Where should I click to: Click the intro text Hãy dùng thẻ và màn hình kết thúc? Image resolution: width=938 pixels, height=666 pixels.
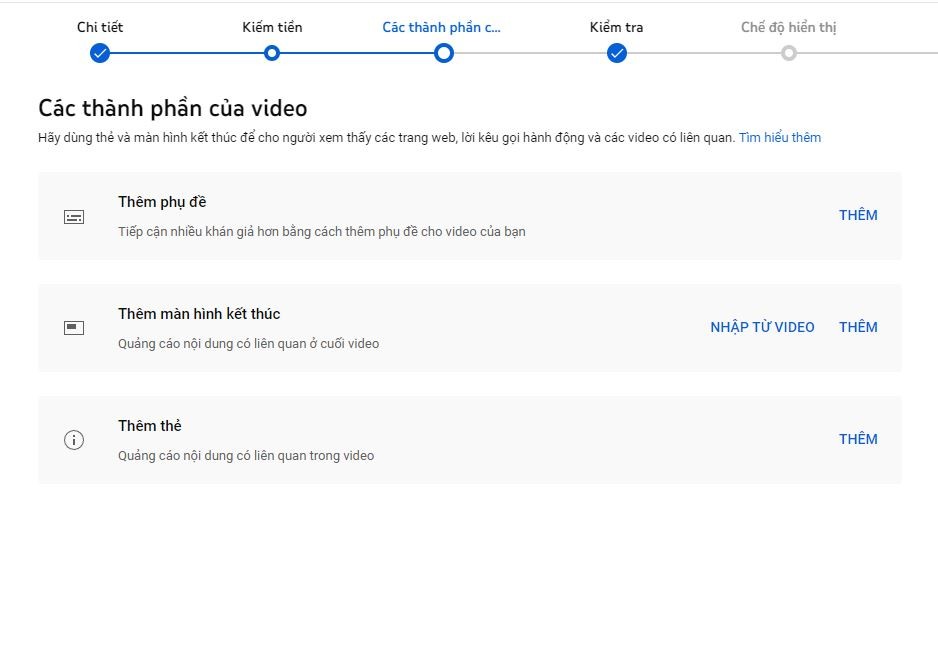click(x=386, y=138)
